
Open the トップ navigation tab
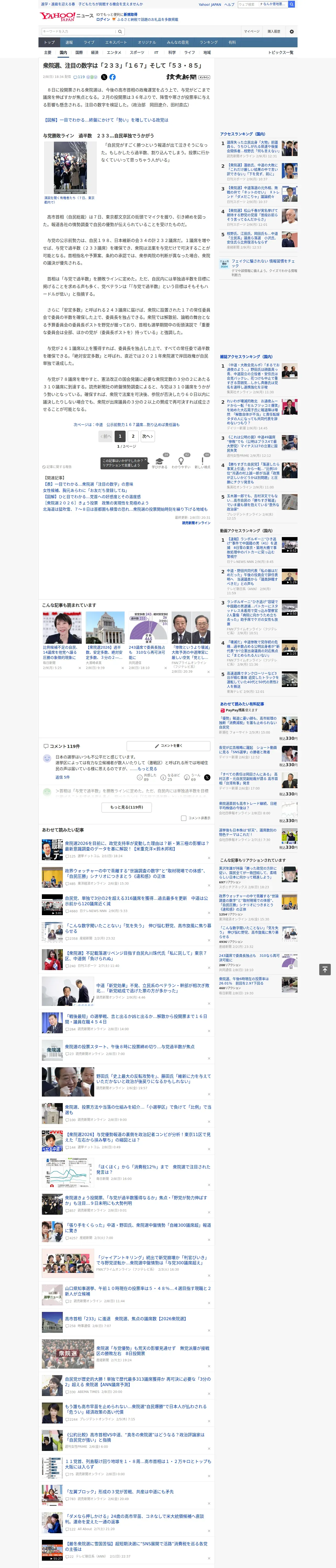pyautogui.click(x=49, y=43)
